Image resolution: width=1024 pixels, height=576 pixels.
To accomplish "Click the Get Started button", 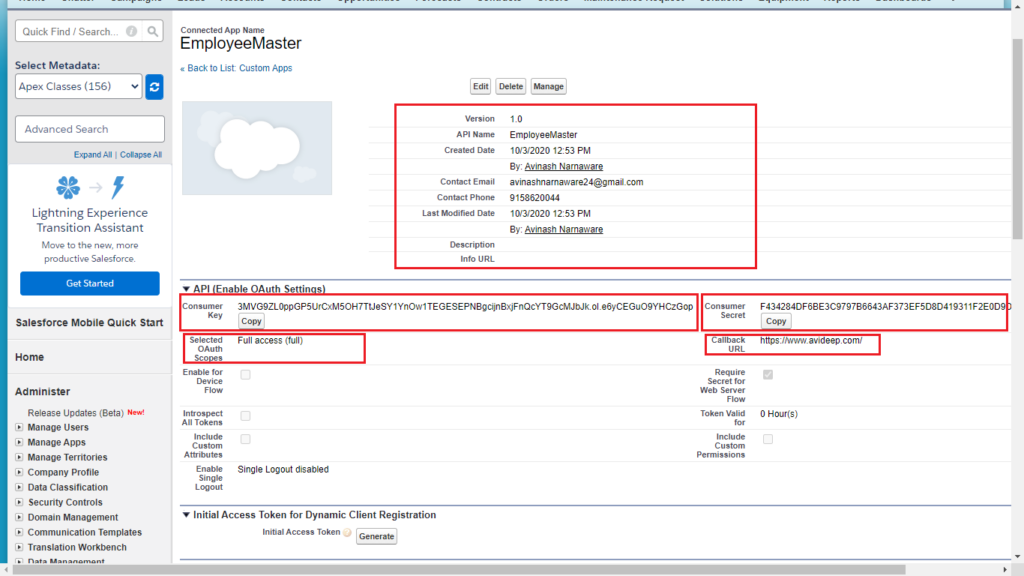I will [90, 283].
